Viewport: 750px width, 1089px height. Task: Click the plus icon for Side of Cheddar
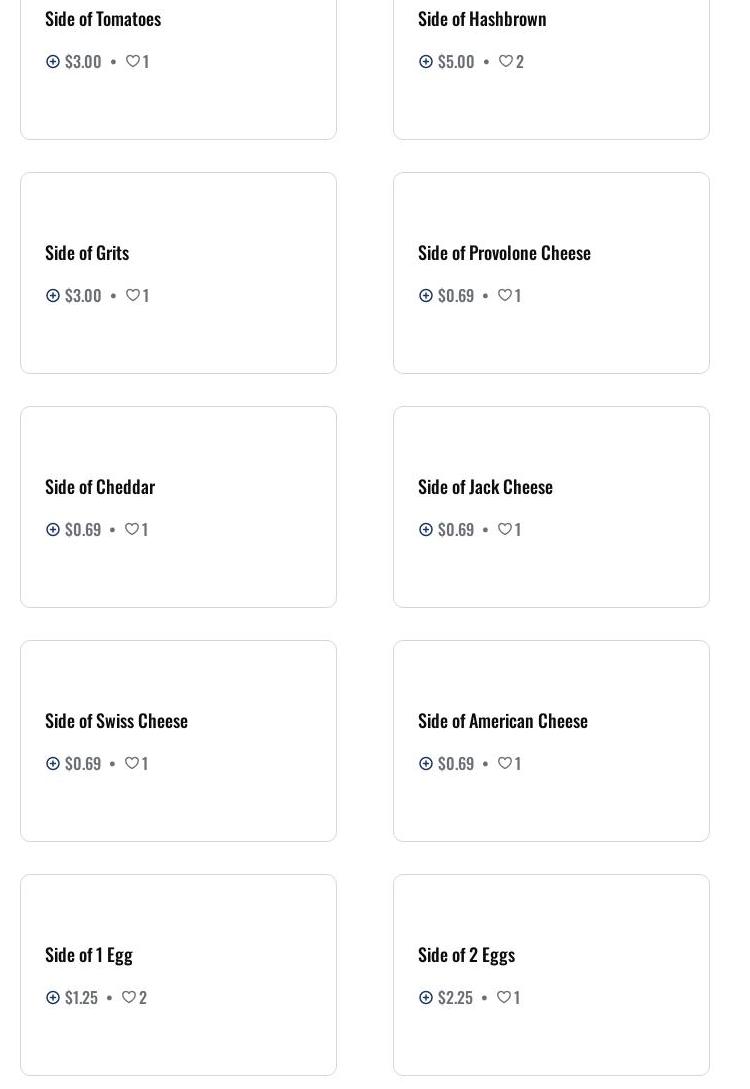click(x=53, y=529)
